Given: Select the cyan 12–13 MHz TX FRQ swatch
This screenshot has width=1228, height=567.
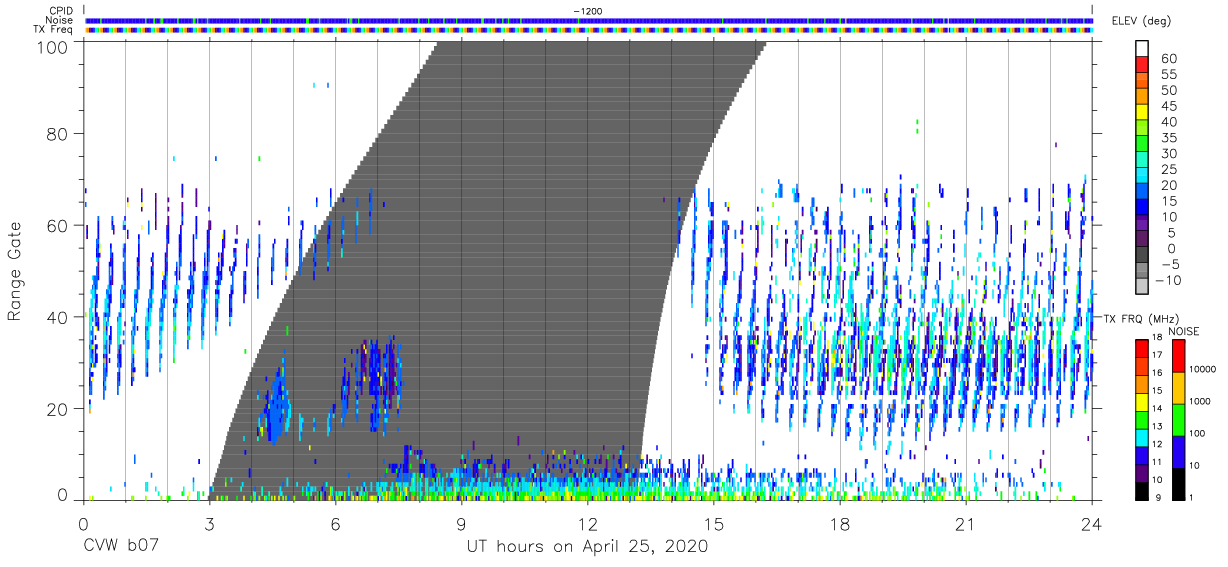Looking at the screenshot, I should click(1142, 437).
